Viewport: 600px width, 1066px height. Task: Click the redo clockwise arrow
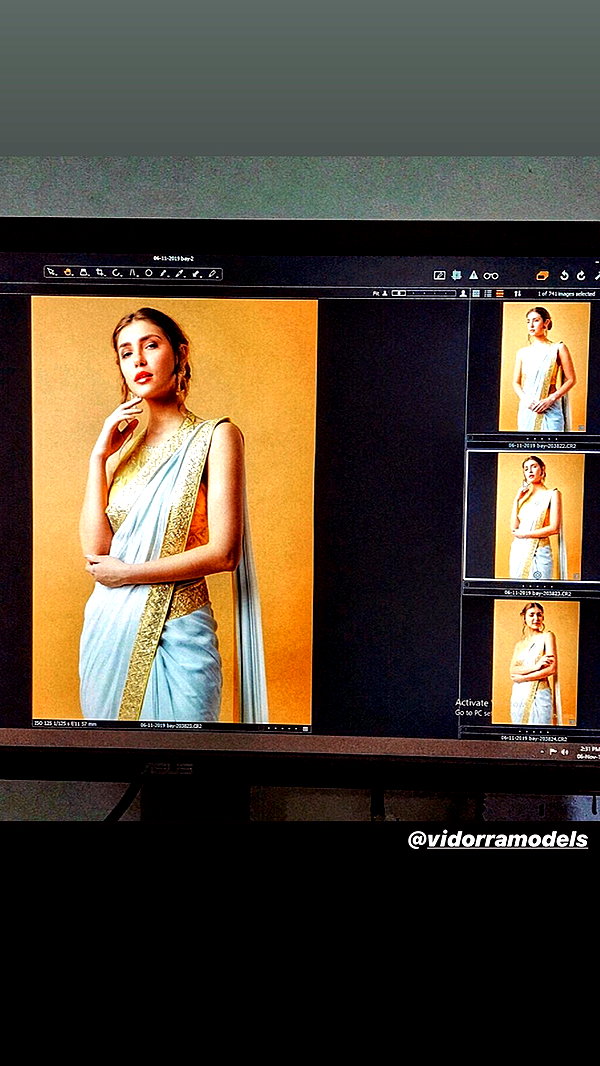coord(581,275)
